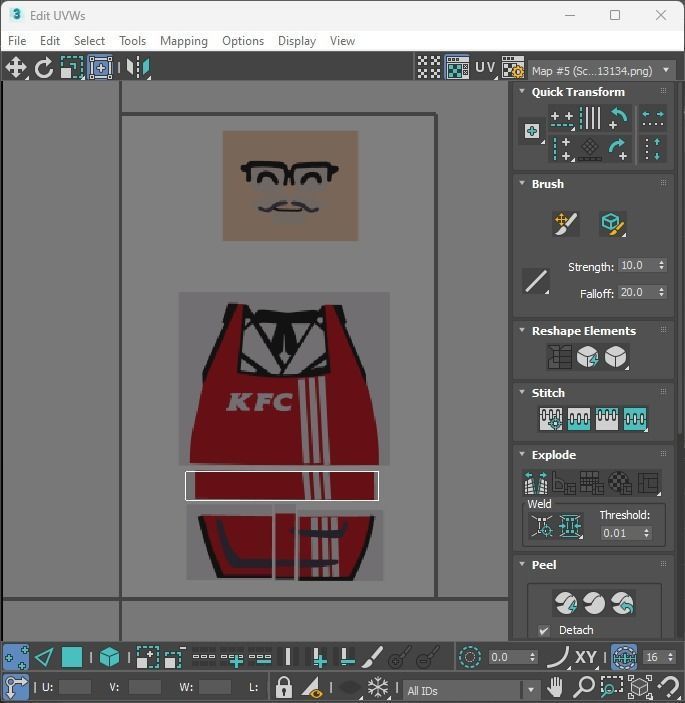This screenshot has width=685, height=703.
Task: Select the Move tool in top toolbar
Action: pos(16,68)
